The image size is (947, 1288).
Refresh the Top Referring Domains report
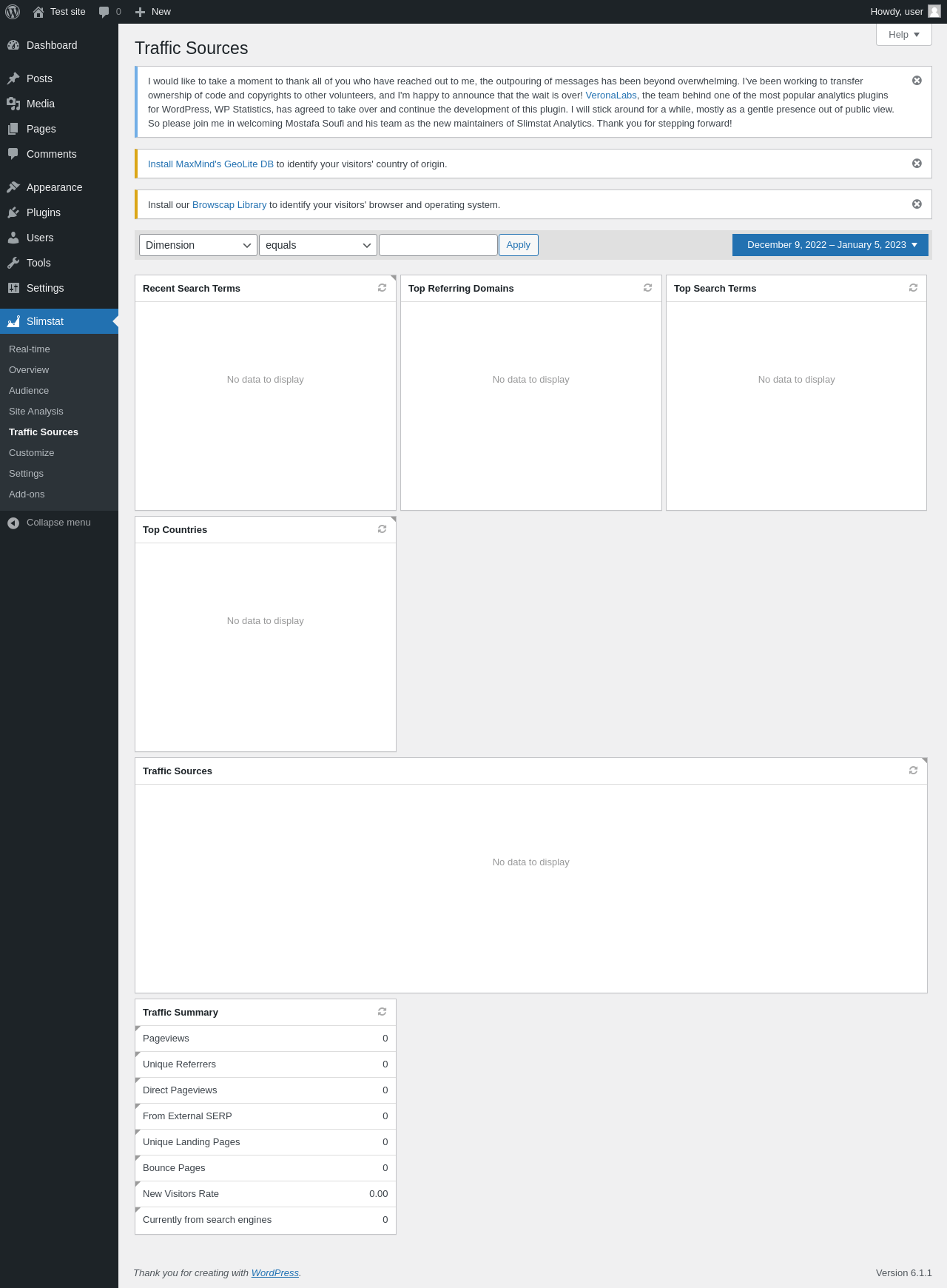point(648,288)
